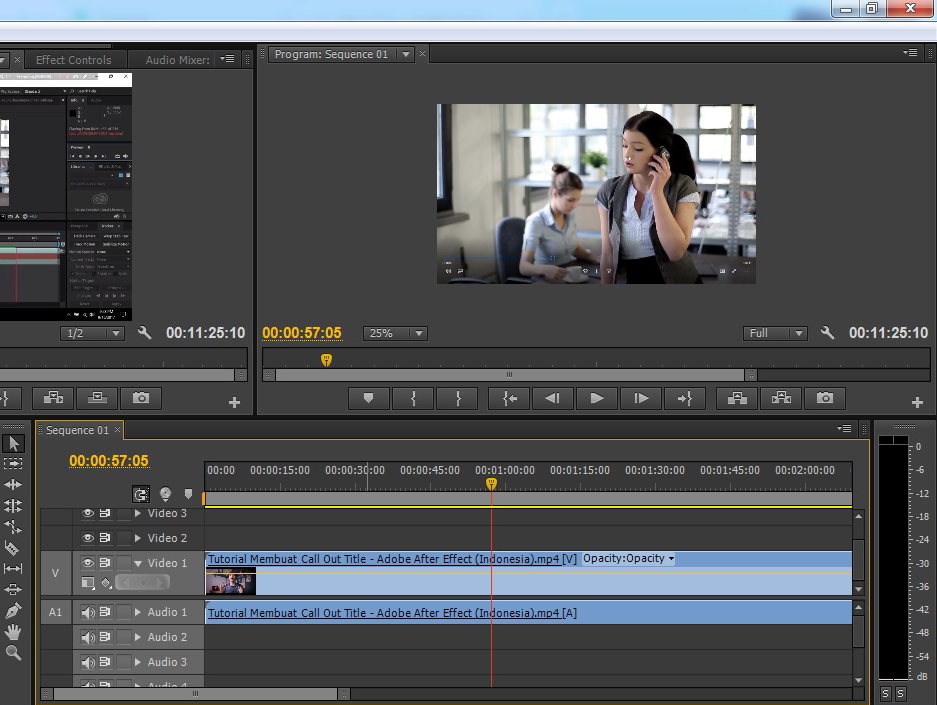Image resolution: width=937 pixels, height=705 pixels.
Task: Click the orange timecode 00:00:57:05
Action: tap(300, 332)
